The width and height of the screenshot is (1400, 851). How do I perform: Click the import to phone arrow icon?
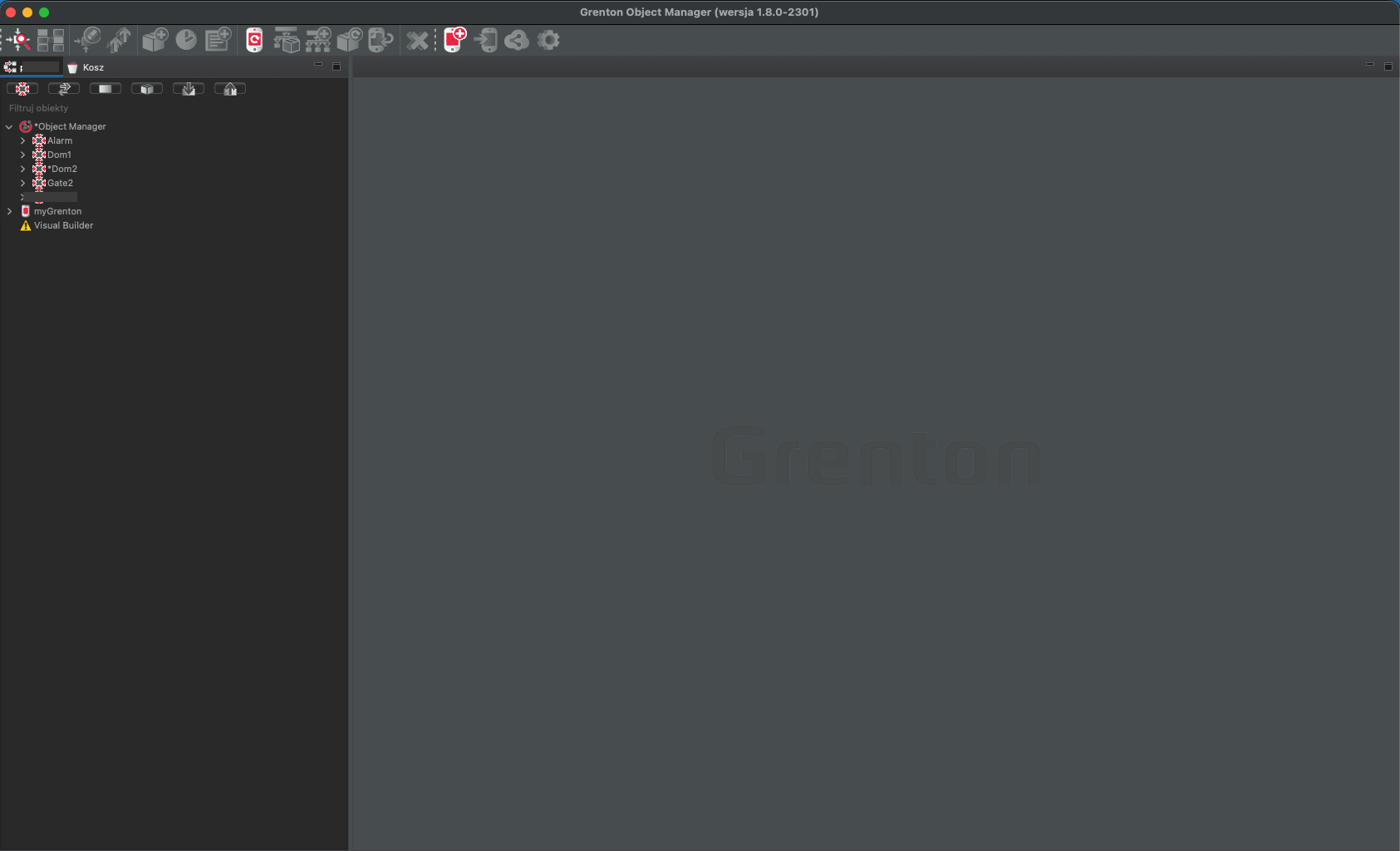tap(486, 39)
